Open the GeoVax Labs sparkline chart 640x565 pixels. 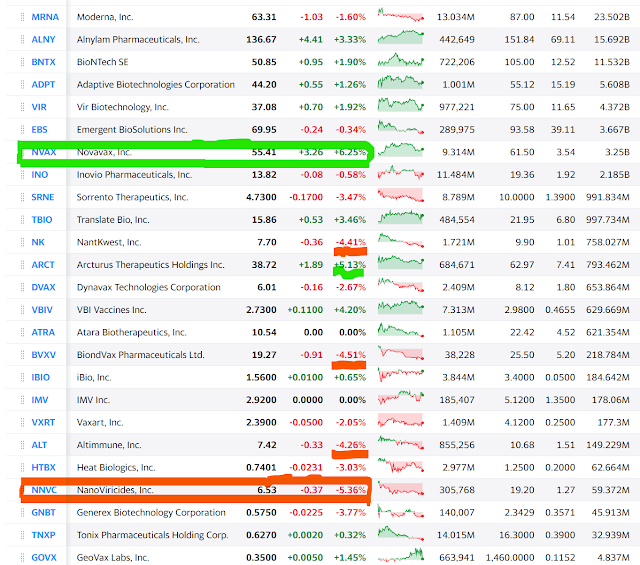(x=401, y=555)
